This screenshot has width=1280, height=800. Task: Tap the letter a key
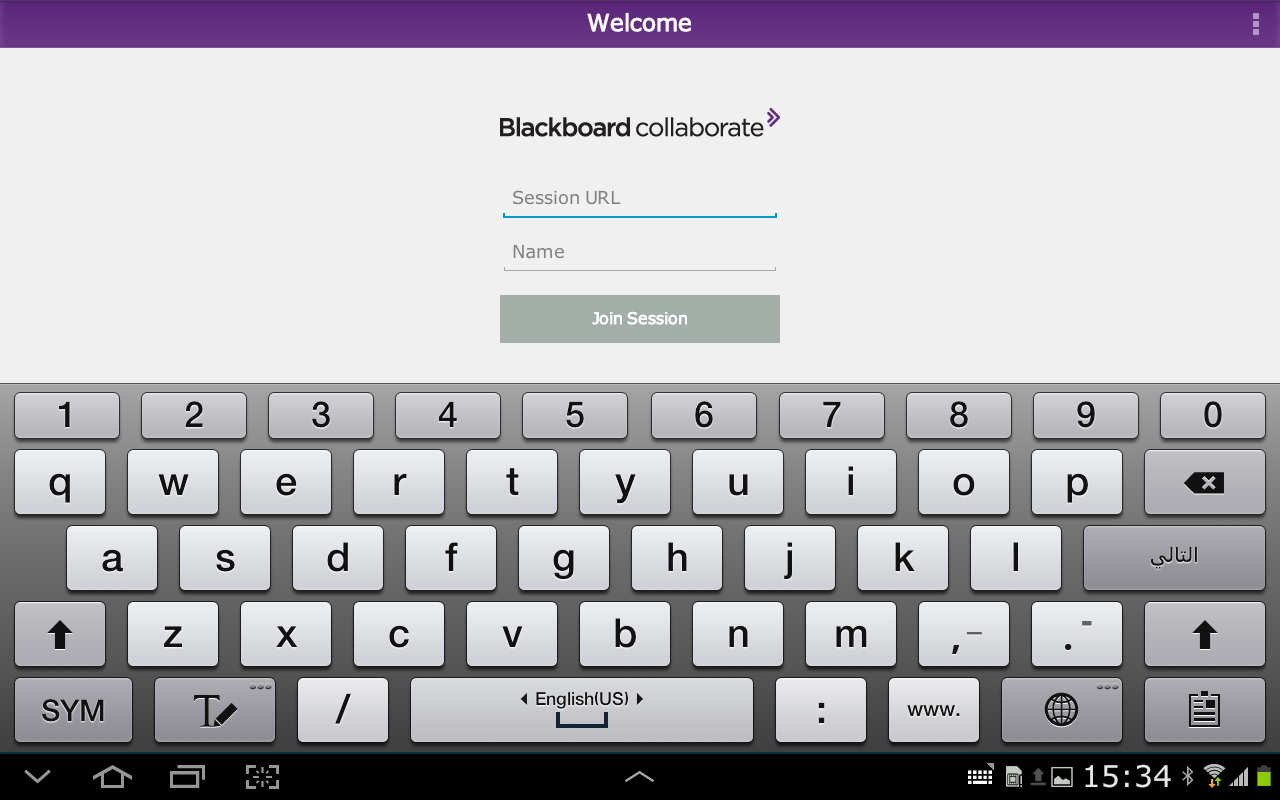(x=112, y=559)
